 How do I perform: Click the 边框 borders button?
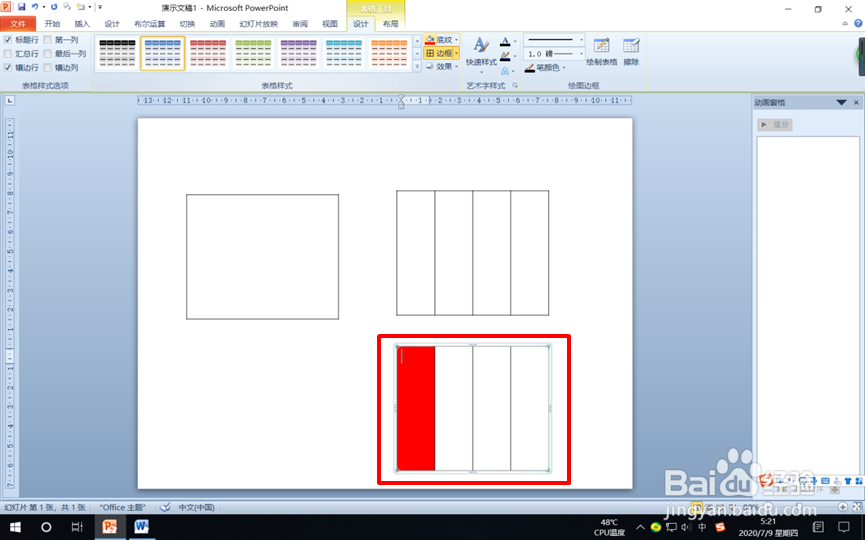(439, 54)
